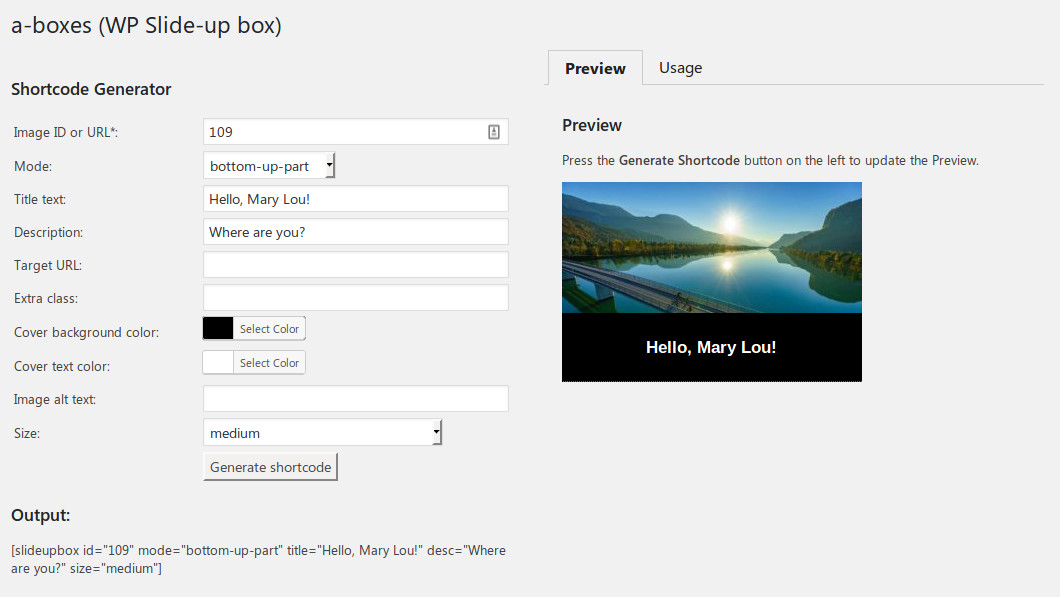Select Color for cover background
The width and height of the screenshot is (1060, 597).
(269, 329)
